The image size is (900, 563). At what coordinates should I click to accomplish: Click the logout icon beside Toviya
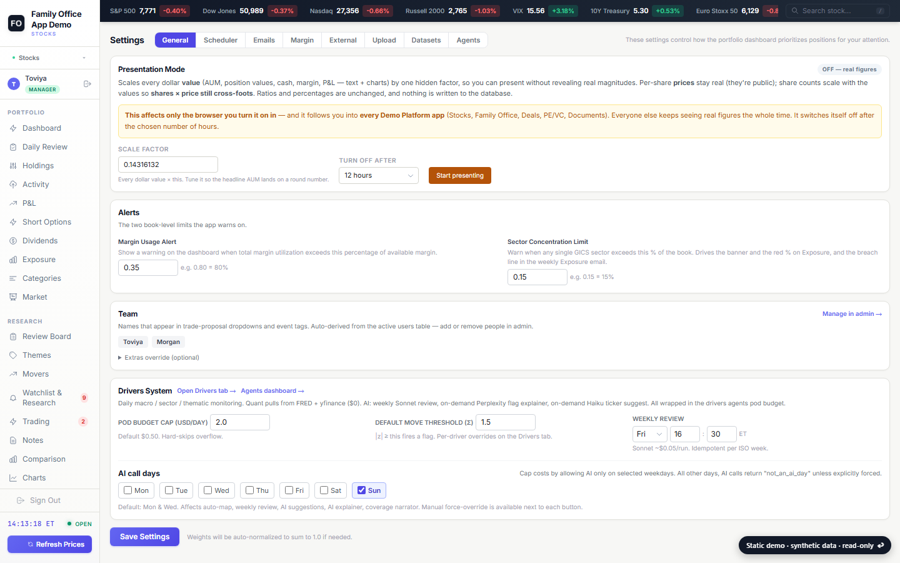87,84
